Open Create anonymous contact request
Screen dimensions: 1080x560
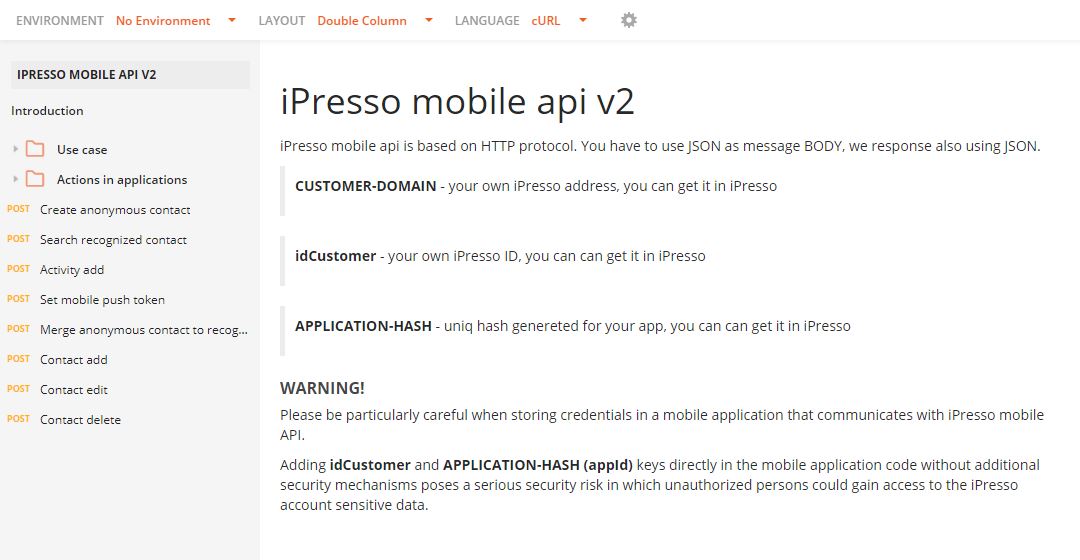click(x=115, y=209)
